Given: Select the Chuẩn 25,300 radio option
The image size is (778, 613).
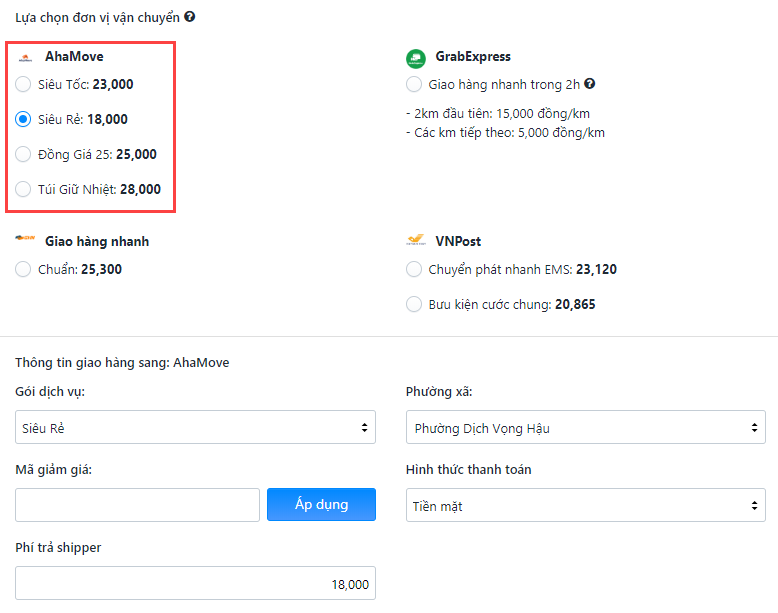Looking at the screenshot, I should tap(23, 269).
